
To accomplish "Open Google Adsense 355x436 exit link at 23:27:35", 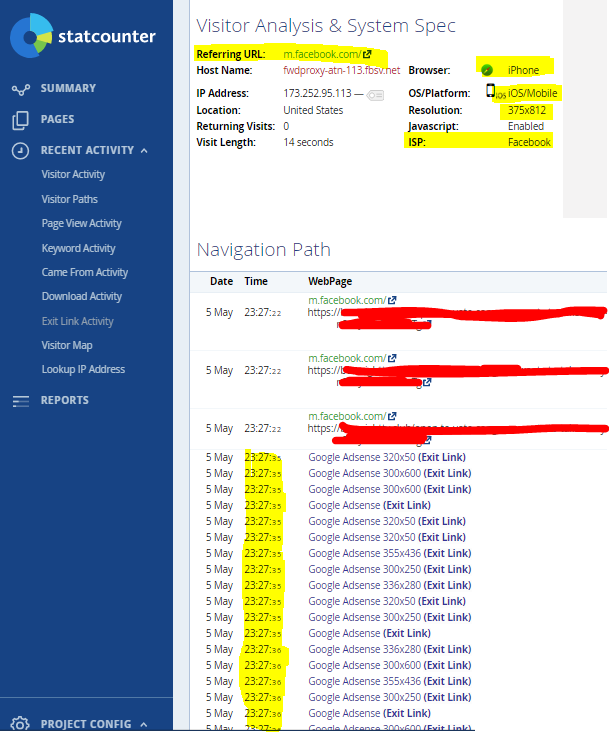I will [390, 553].
